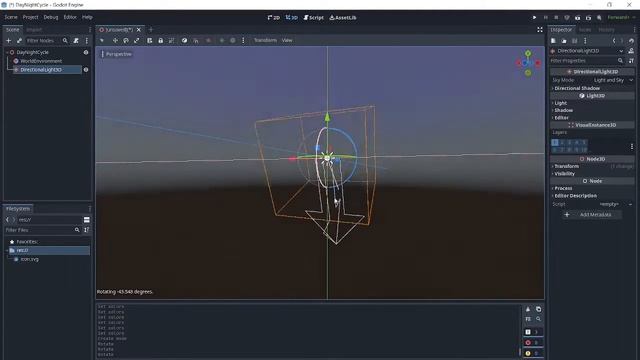
Task: Open the Scene menu
Action: 11,17
